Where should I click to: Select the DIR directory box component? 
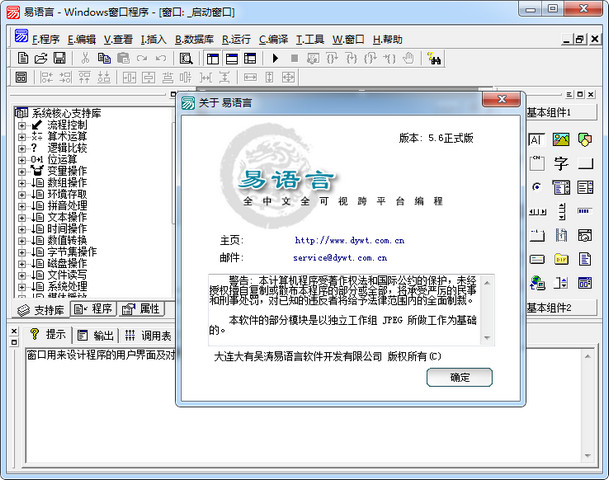click(561, 259)
